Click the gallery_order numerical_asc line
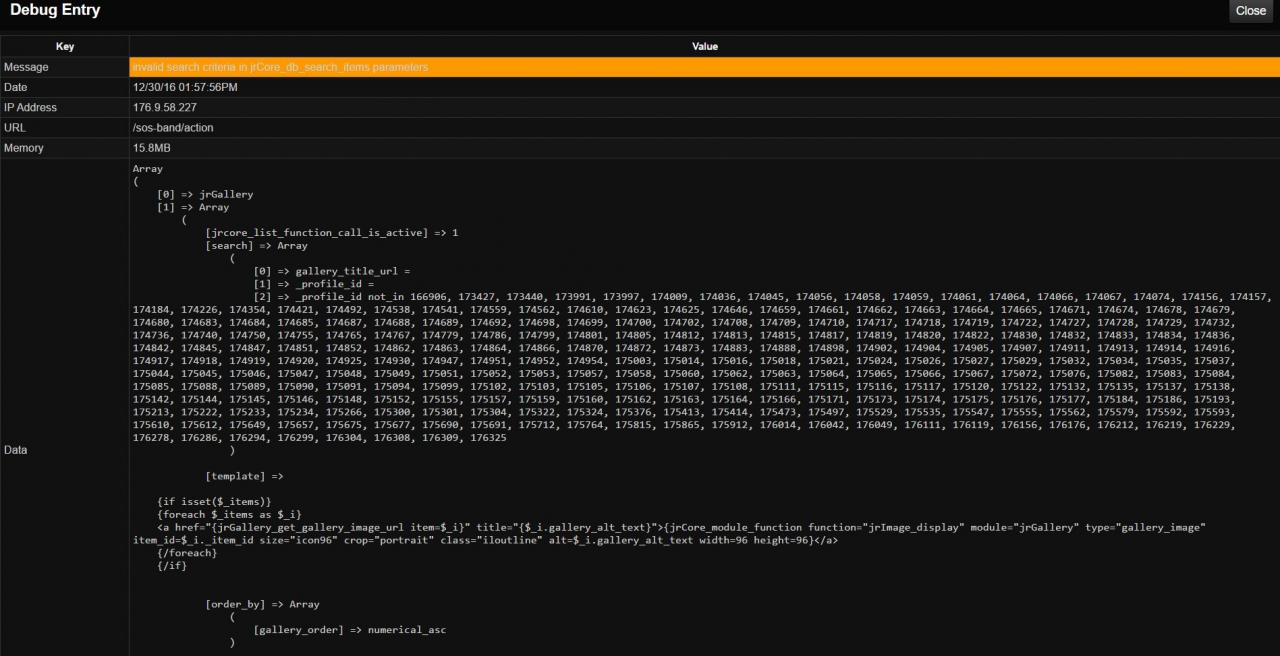This screenshot has width=1280, height=656. (349, 630)
